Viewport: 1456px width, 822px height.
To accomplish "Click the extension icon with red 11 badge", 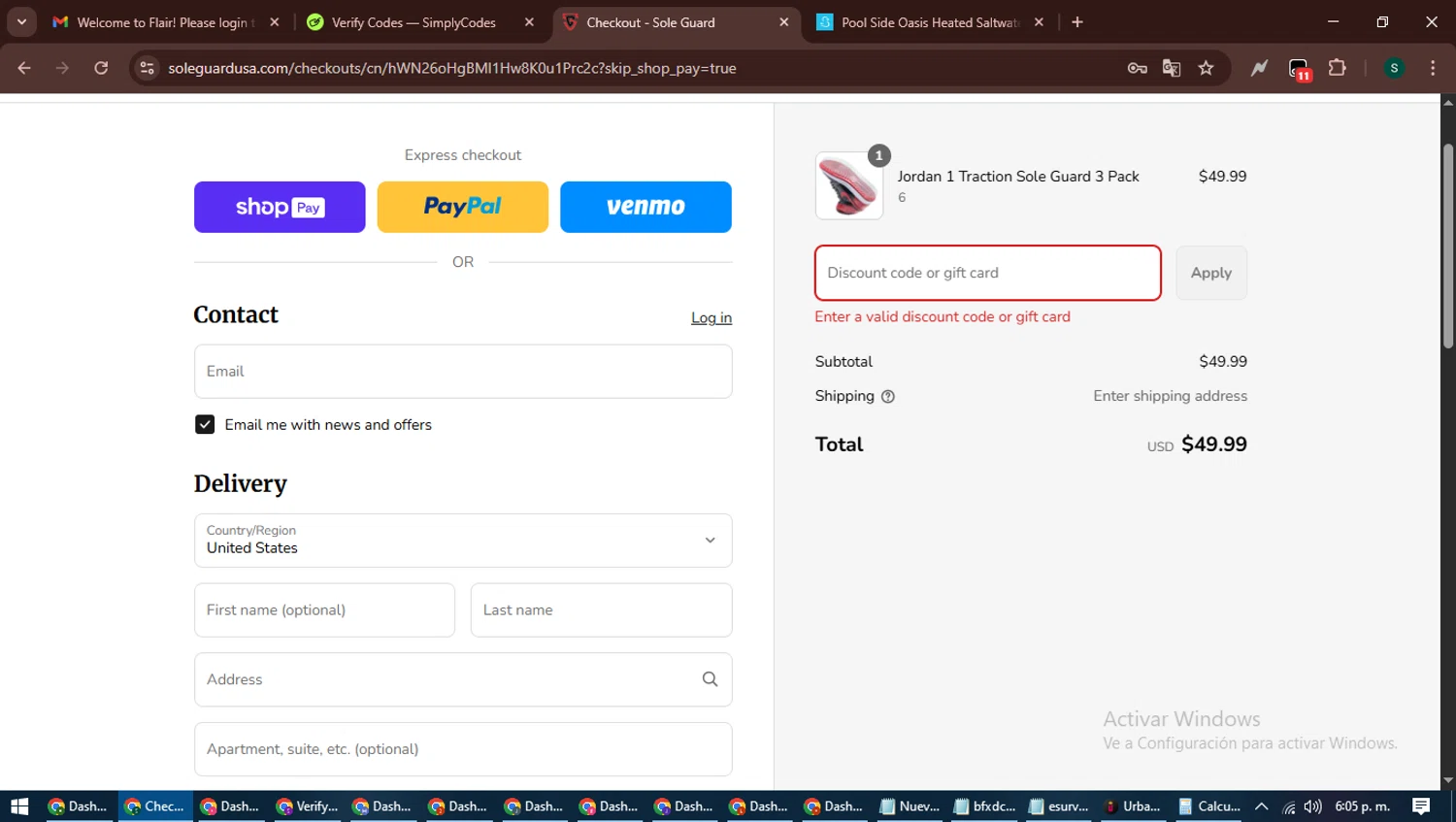I will point(1299,69).
